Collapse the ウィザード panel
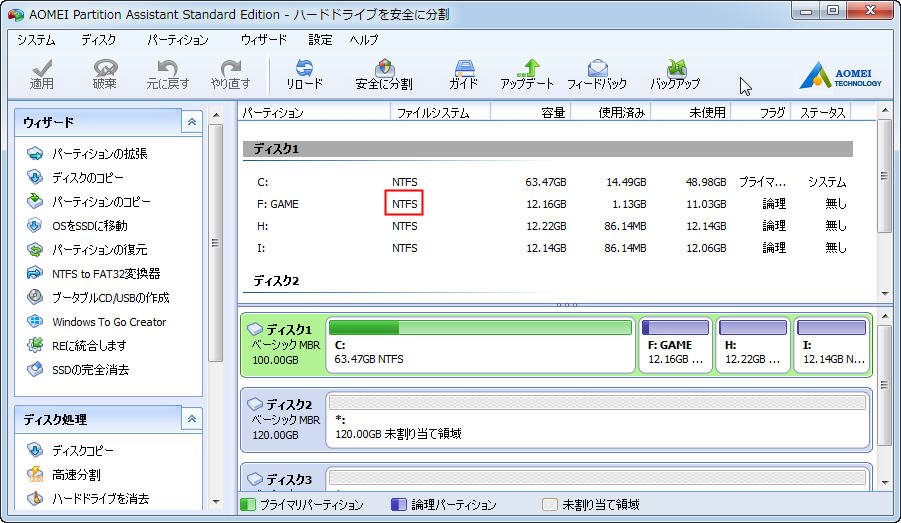The image size is (901, 523). tap(192, 122)
